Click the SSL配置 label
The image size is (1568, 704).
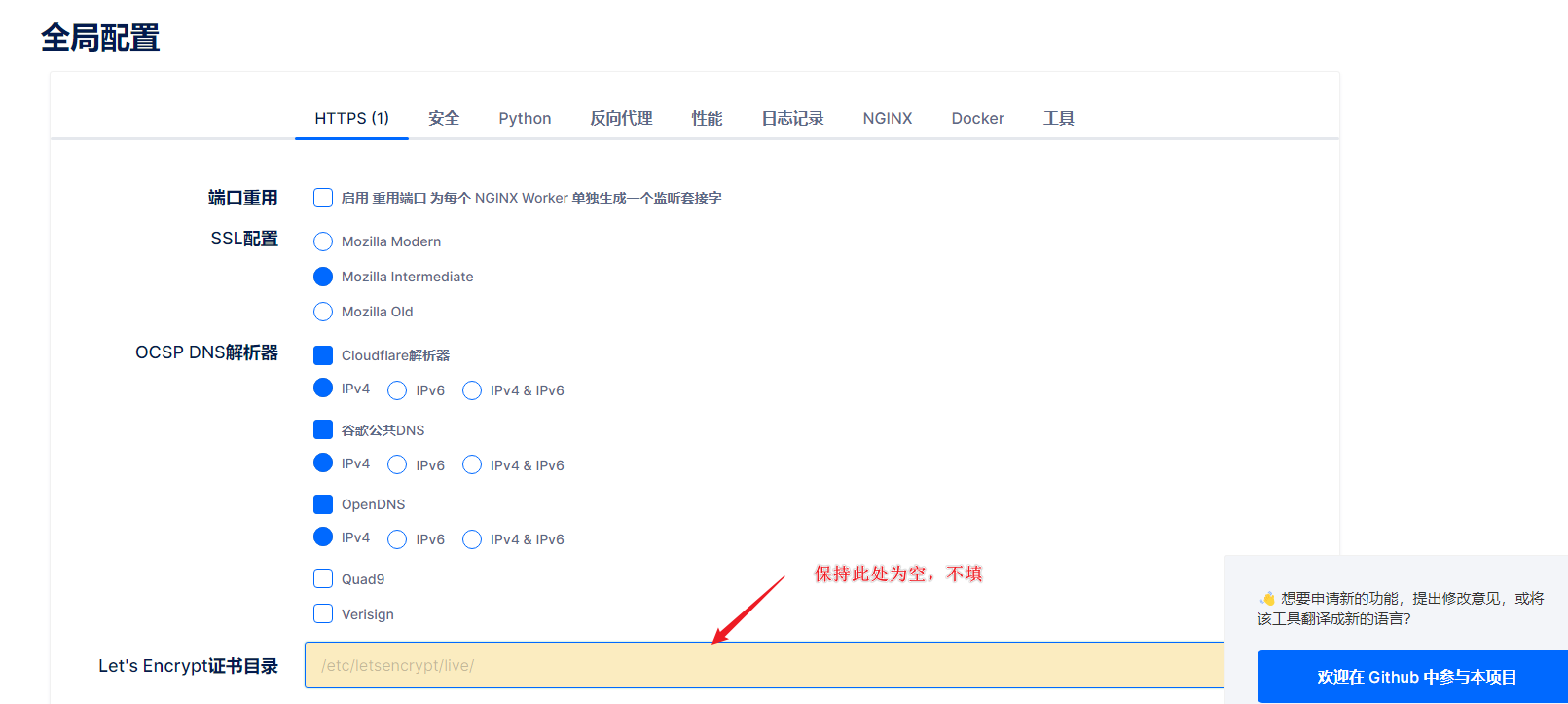244,239
